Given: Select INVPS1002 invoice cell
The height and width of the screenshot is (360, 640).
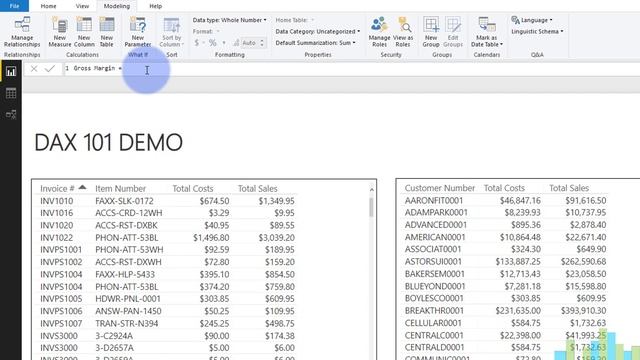Looking at the screenshot, I should click(61, 262).
